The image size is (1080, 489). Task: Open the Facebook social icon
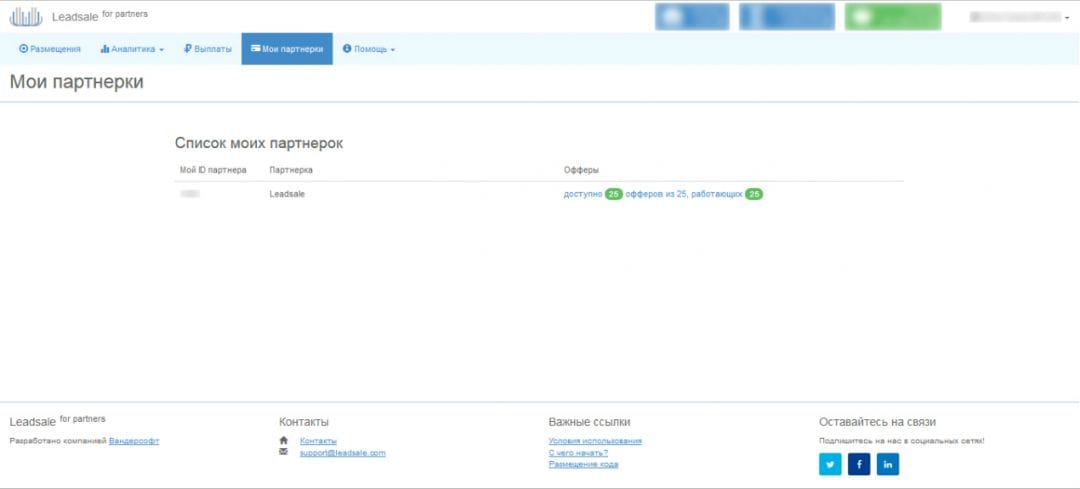[x=859, y=465]
